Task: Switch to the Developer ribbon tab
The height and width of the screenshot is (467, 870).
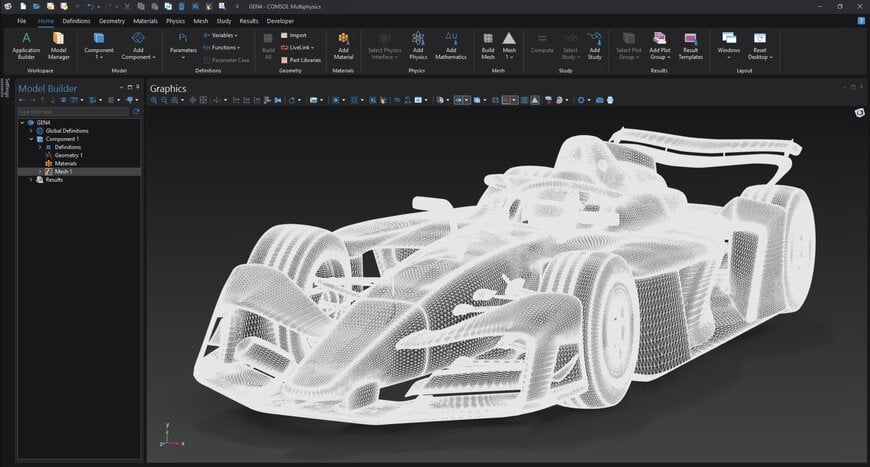Action: tap(280, 21)
